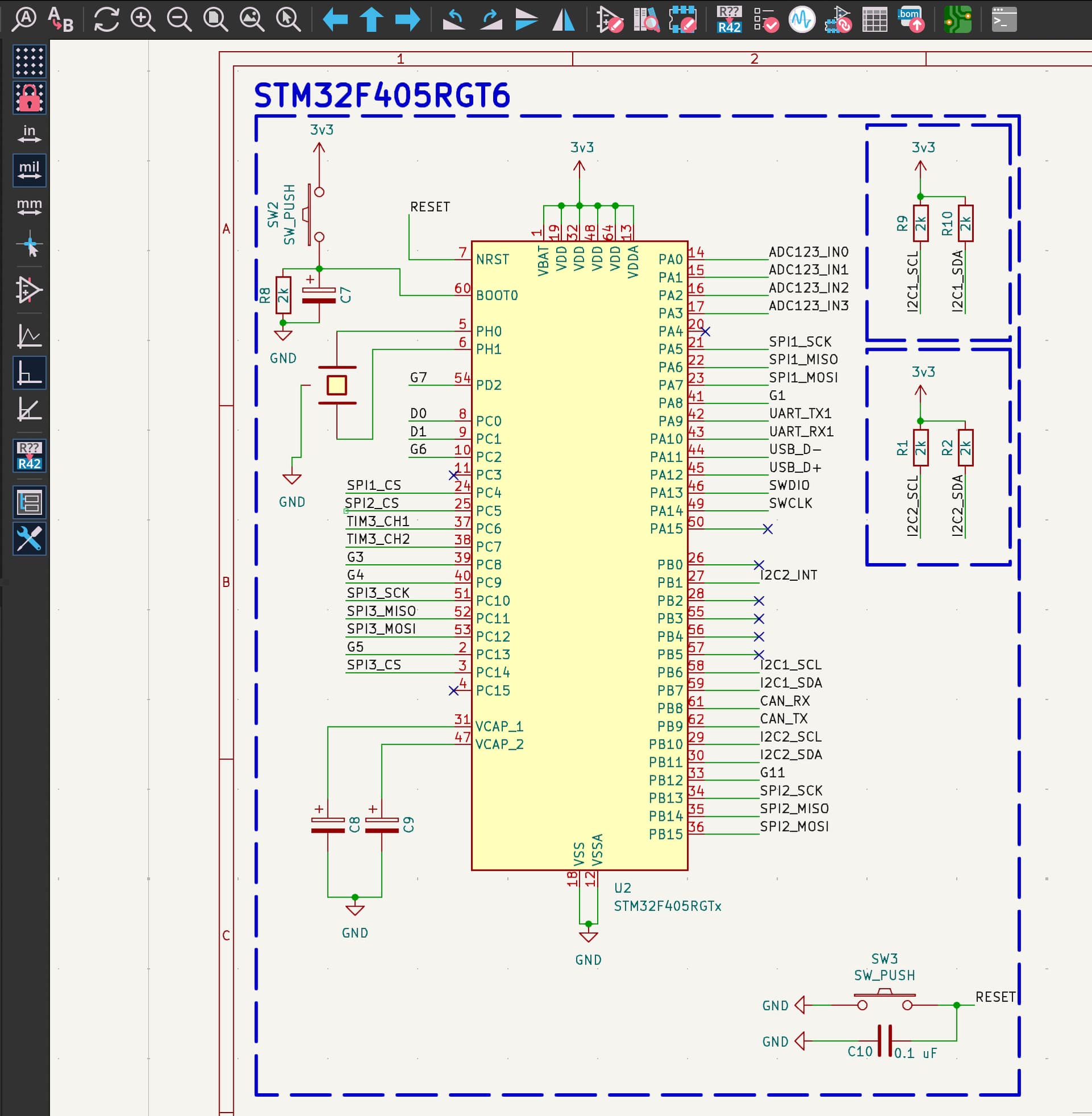Toggle grid overrides lock

(x=29, y=97)
